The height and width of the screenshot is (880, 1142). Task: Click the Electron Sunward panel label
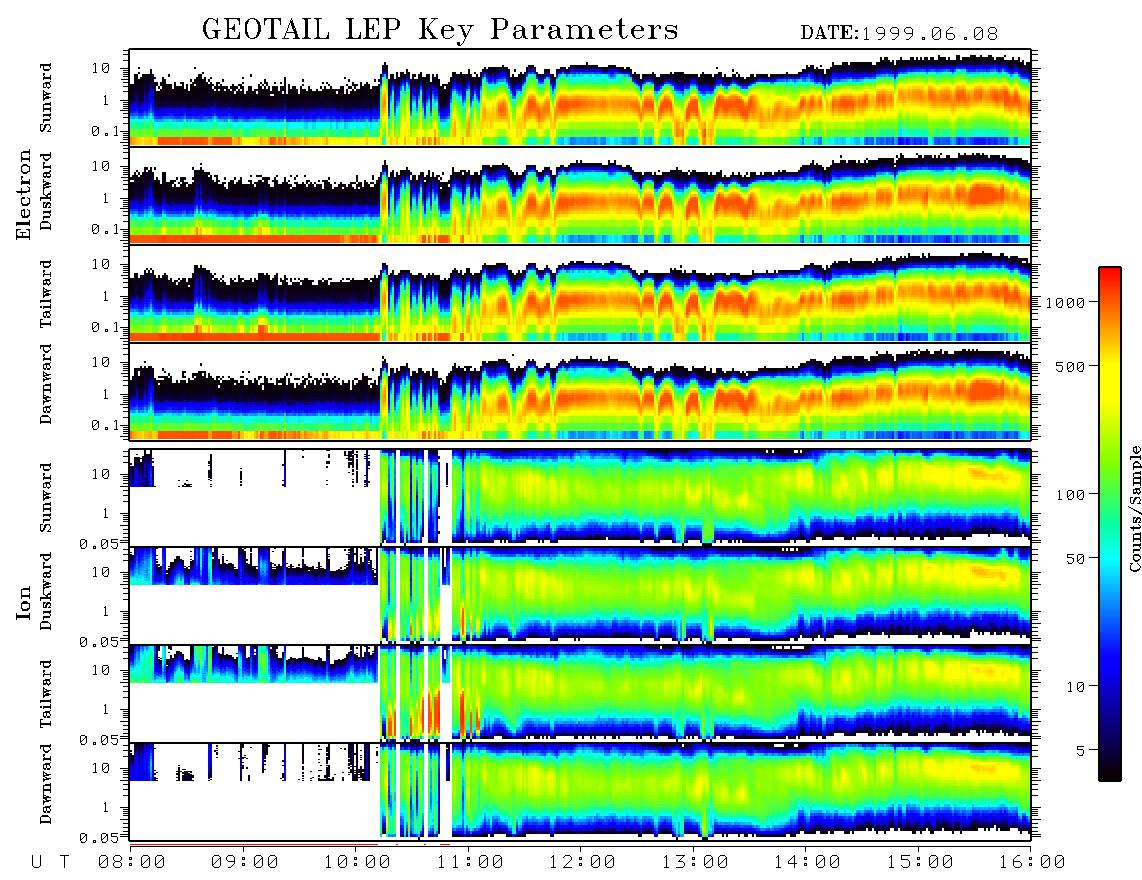[x=46, y=98]
